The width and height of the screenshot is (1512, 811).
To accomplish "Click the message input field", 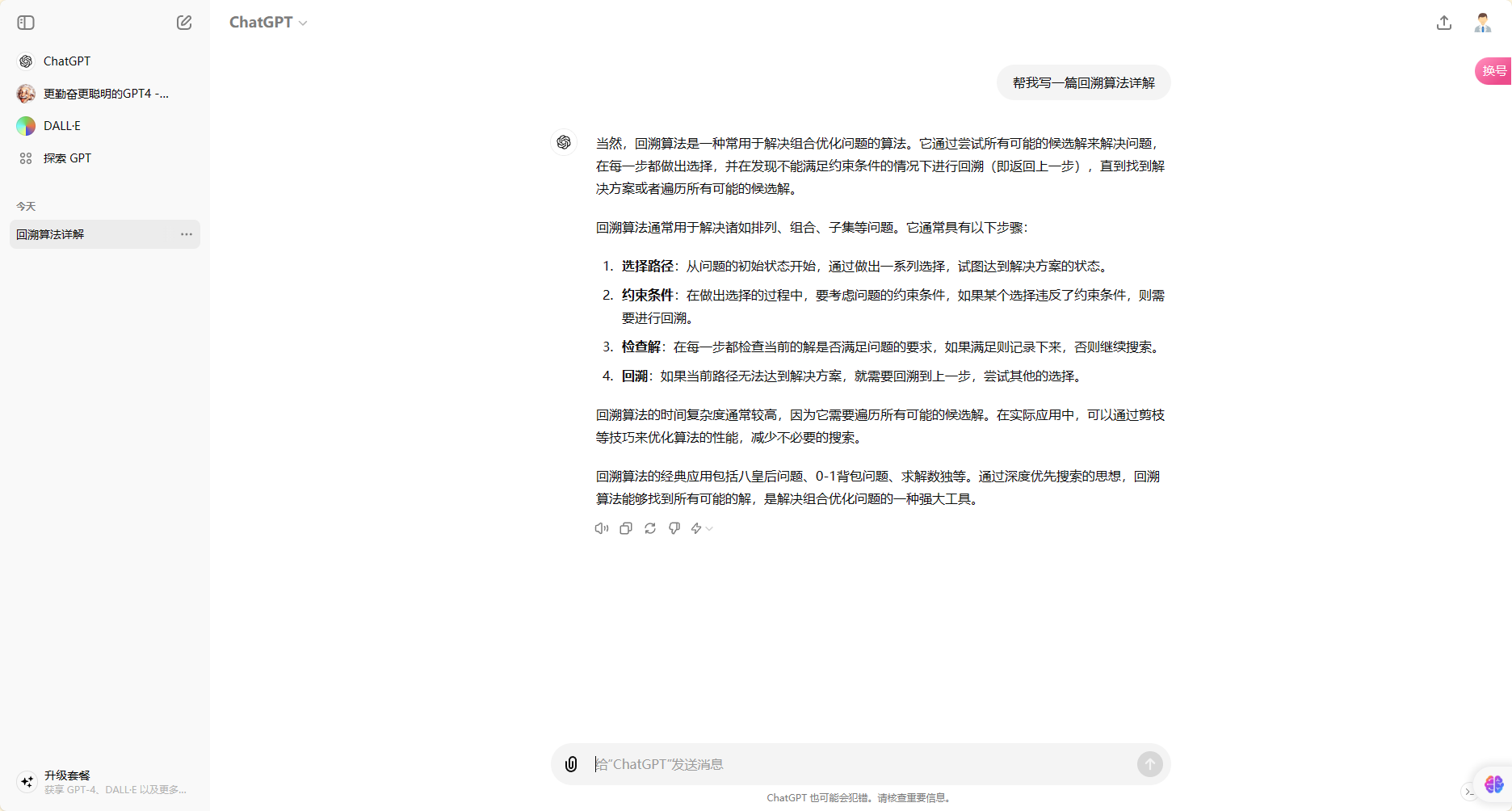I will [x=856, y=764].
